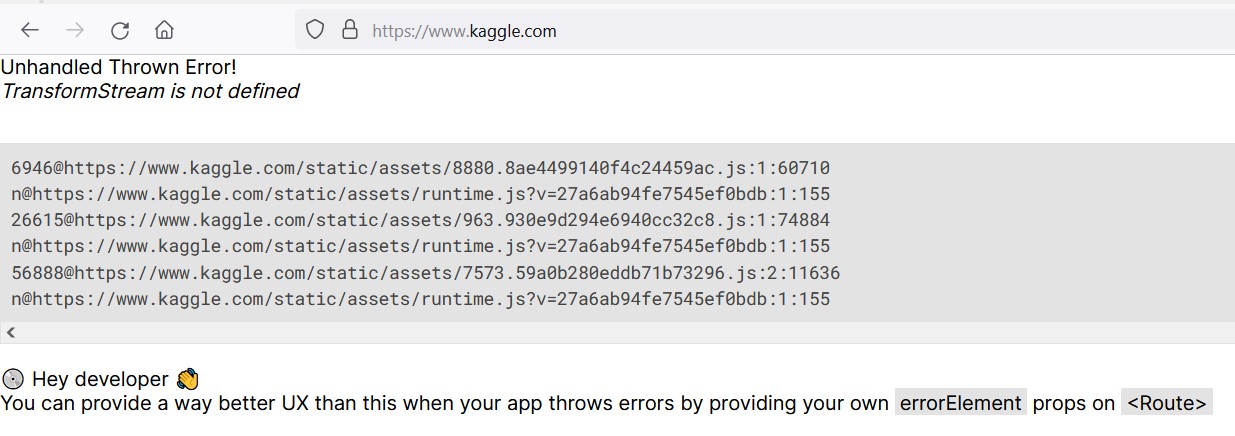This screenshot has height=436, width=1235.
Task: Open the browser home page
Action: 165,30
